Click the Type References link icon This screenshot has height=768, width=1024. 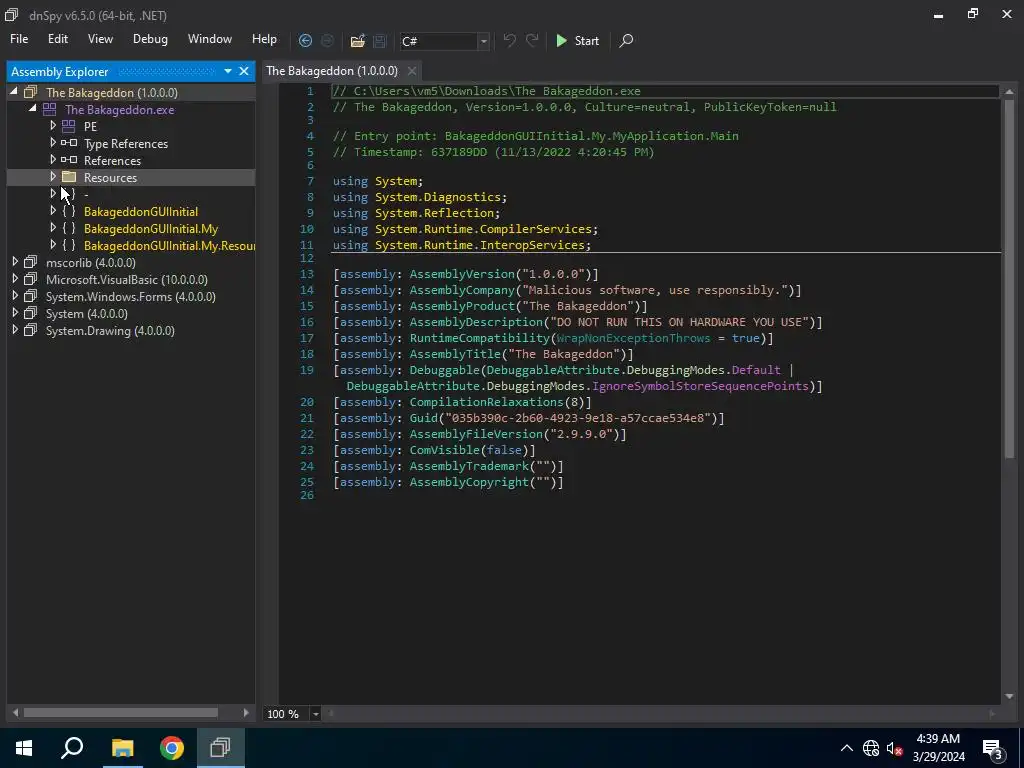[69, 143]
